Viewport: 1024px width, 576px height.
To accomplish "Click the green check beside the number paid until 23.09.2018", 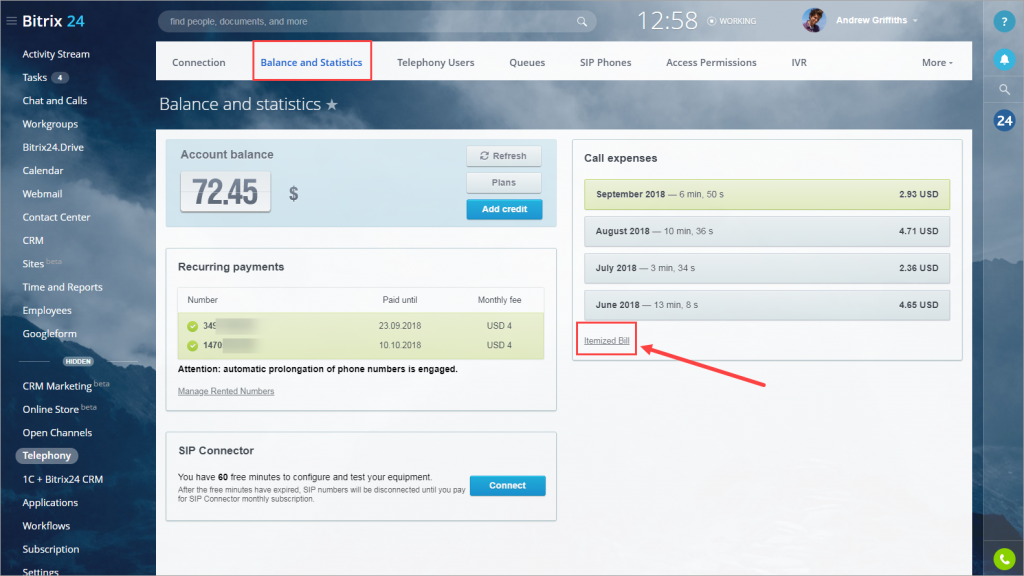I will point(192,326).
